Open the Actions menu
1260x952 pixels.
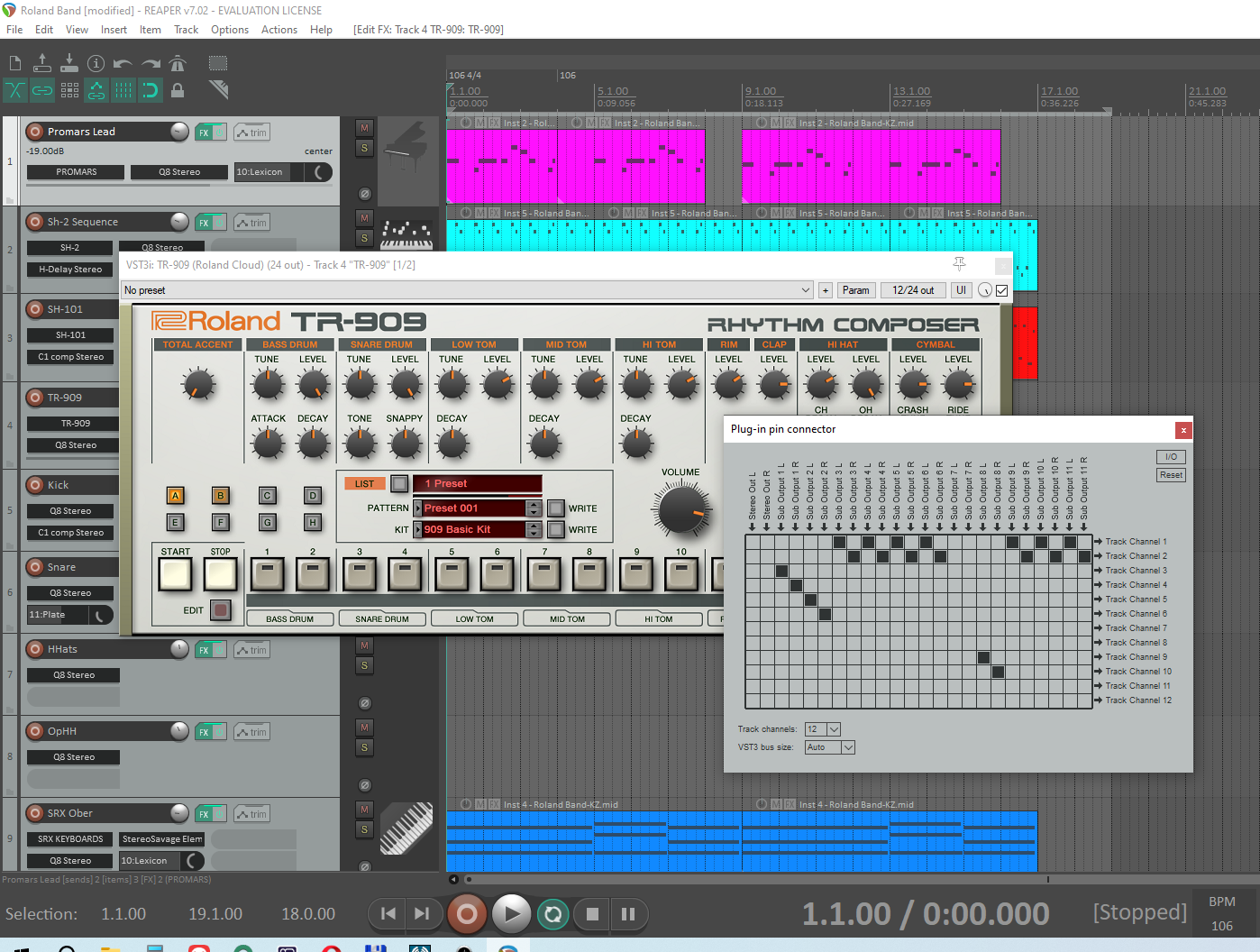point(278,30)
